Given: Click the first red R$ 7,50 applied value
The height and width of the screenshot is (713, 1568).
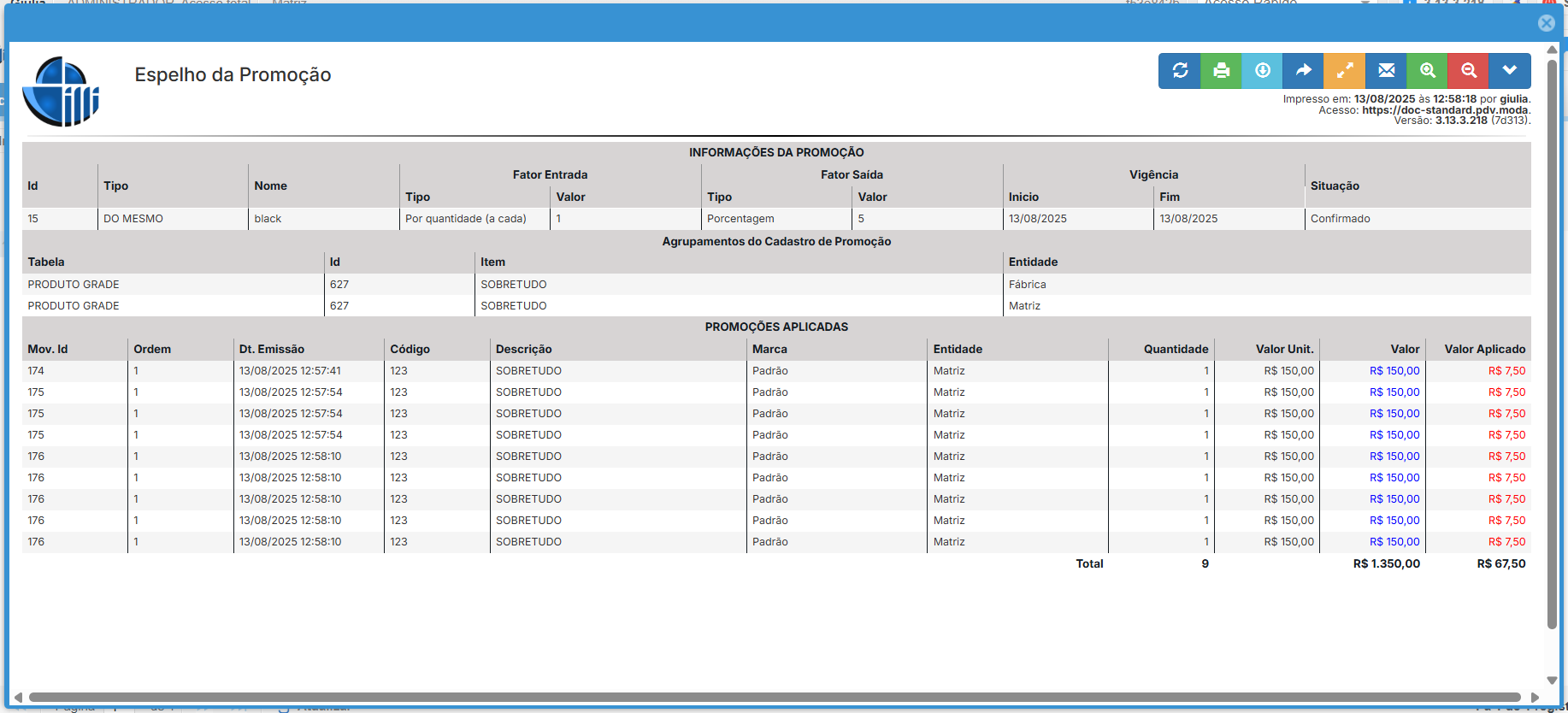Looking at the screenshot, I should [x=1506, y=371].
